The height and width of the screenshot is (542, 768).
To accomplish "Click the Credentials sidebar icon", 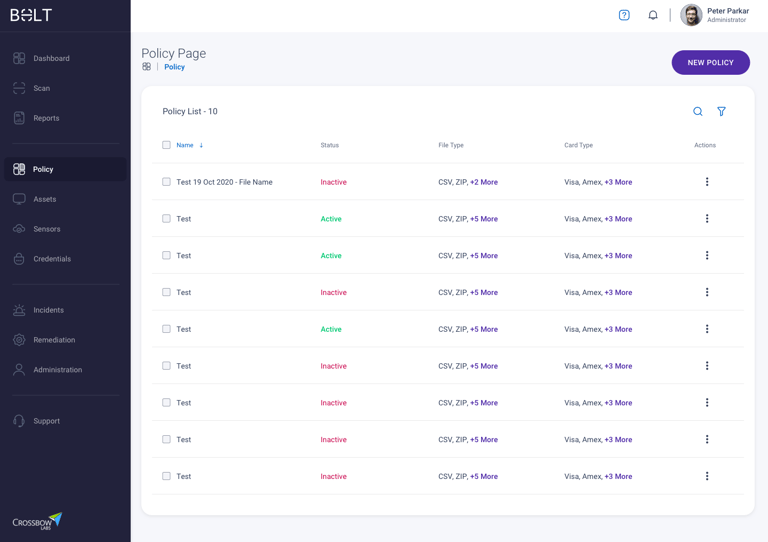I will click(x=19, y=259).
